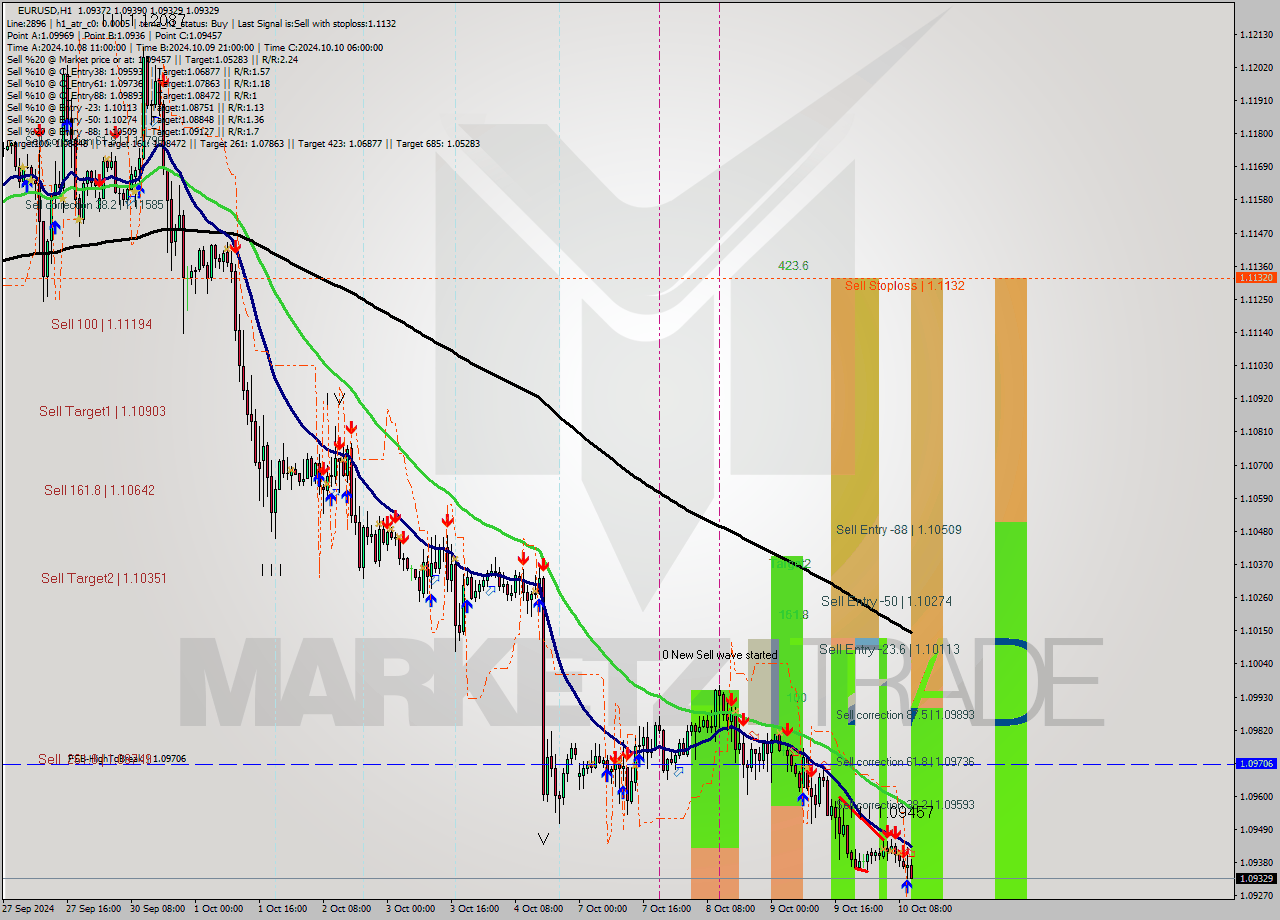The height and width of the screenshot is (920, 1280).
Task: Select the 'Sell Entry -50 | 1.10274' label
Action: pos(886,601)
